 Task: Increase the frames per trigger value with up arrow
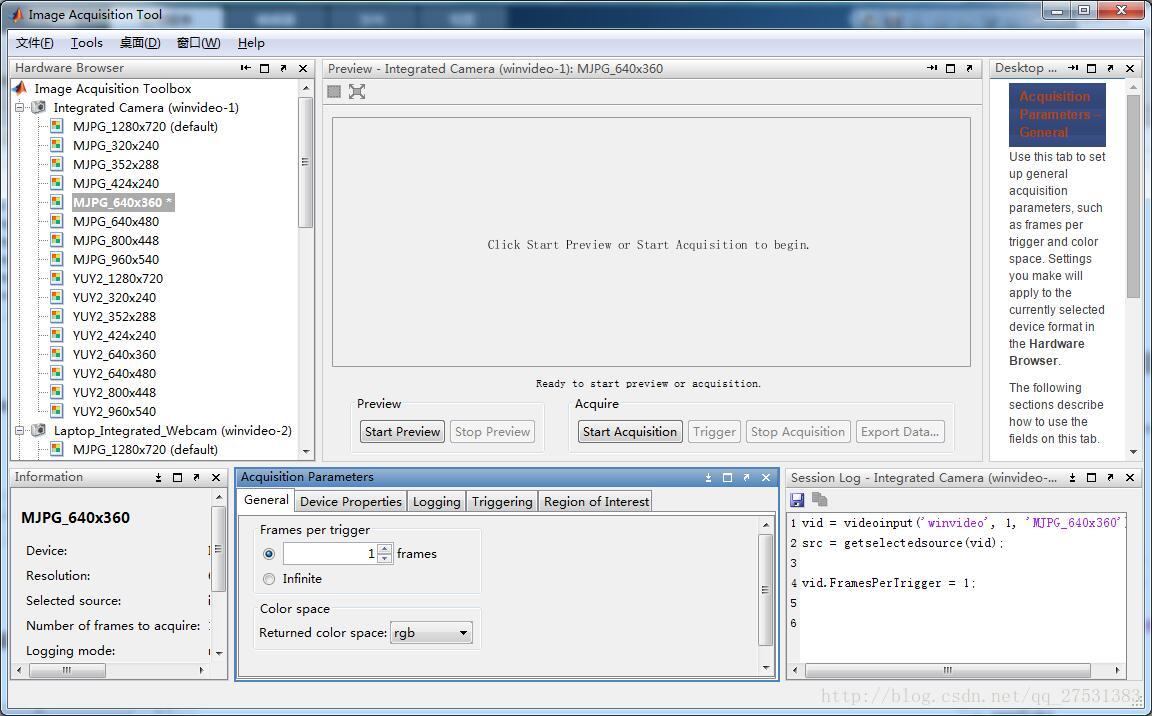[x=385, y=549]
